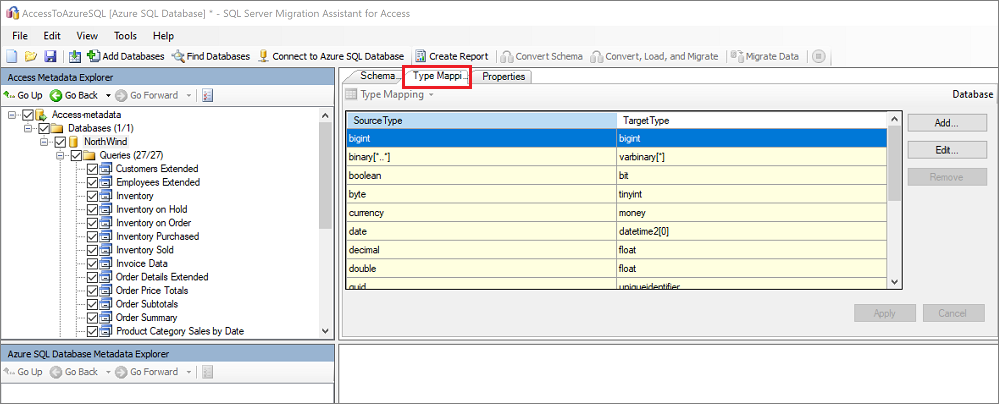
Task: Open the Tools menu
Action: point(125,35)
